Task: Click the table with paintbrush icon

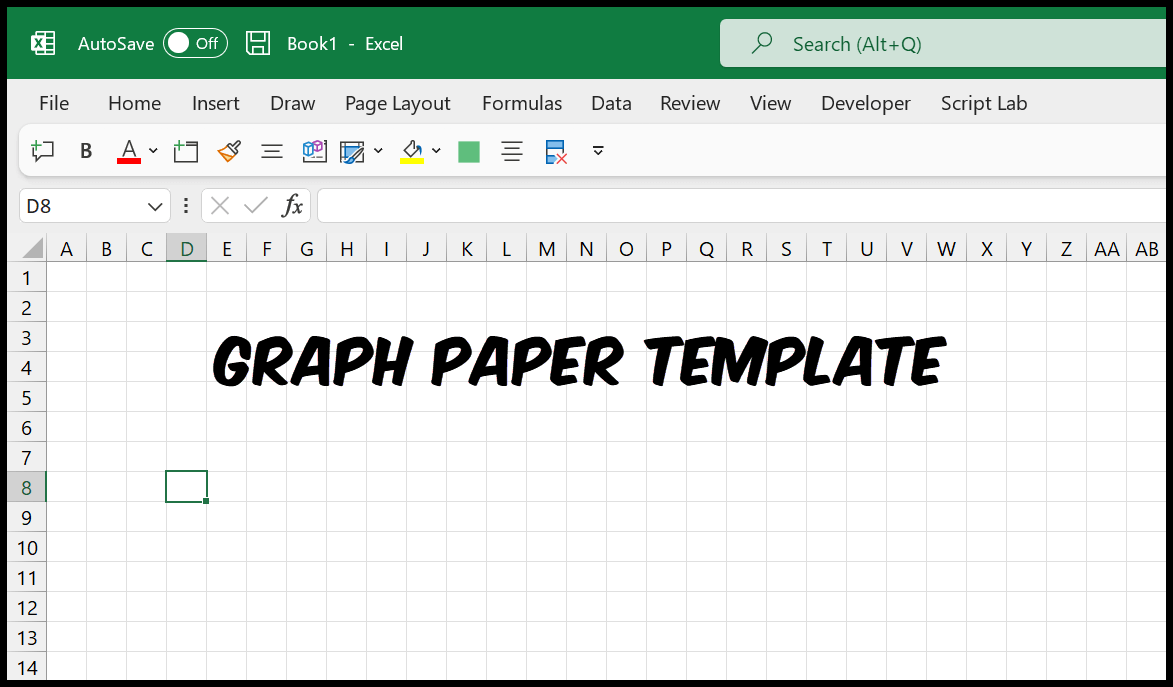Action: (x=352, y=152)
